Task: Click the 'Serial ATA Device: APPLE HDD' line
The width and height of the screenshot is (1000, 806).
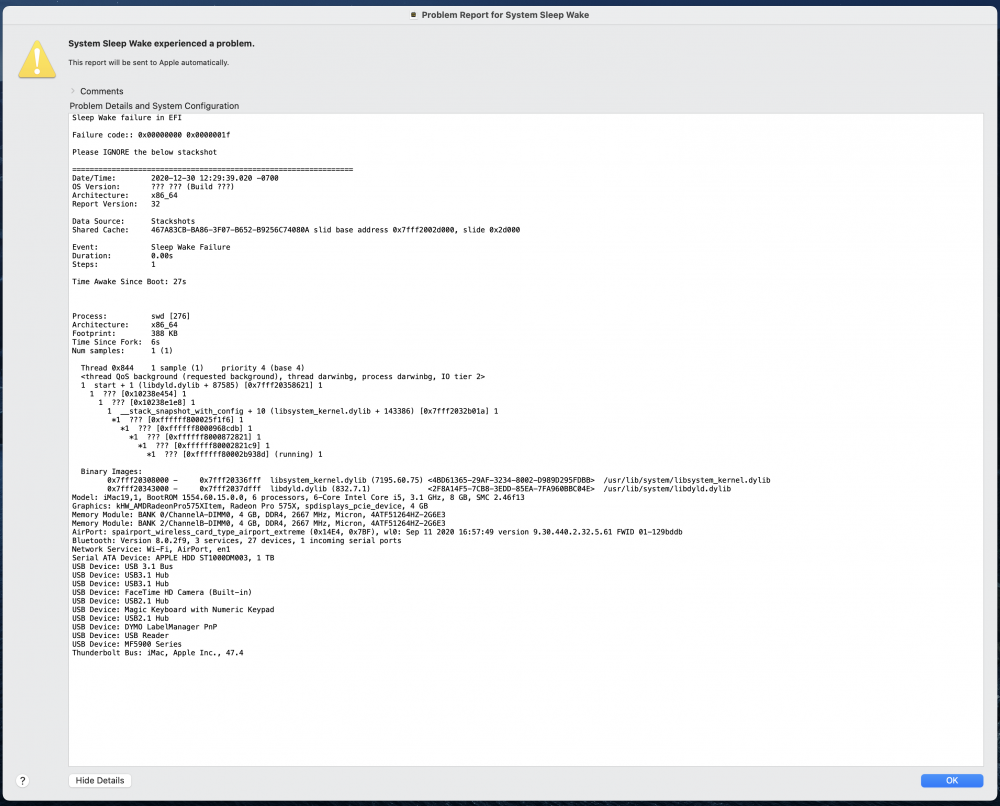Action: 173,558
